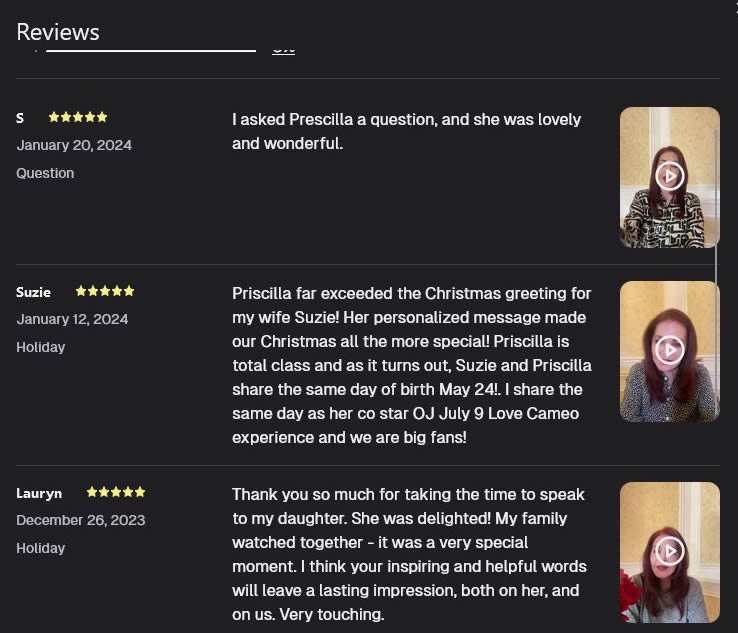The height and width of the screenshot is (633, 738).
Task: Open the thumbnail beside S's question review
Action: click(669, 177)
